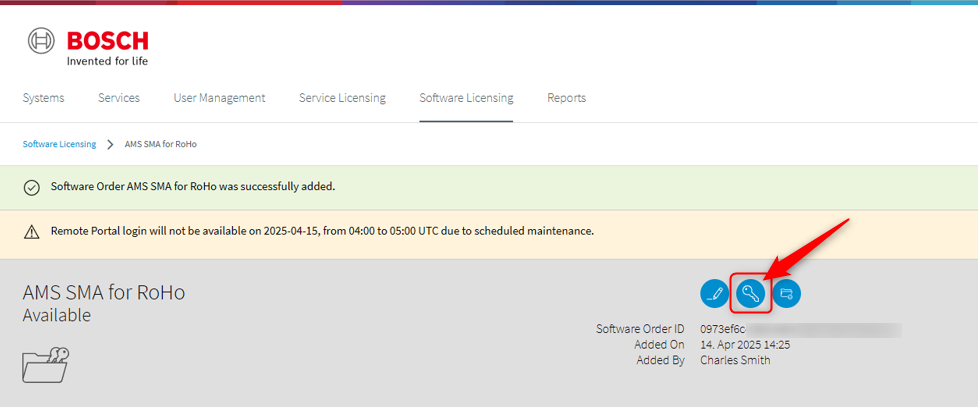Follow the Software Licensing breadcrumb link
The height and width of the screenshot is (407, 978).
tap(59, 144)
